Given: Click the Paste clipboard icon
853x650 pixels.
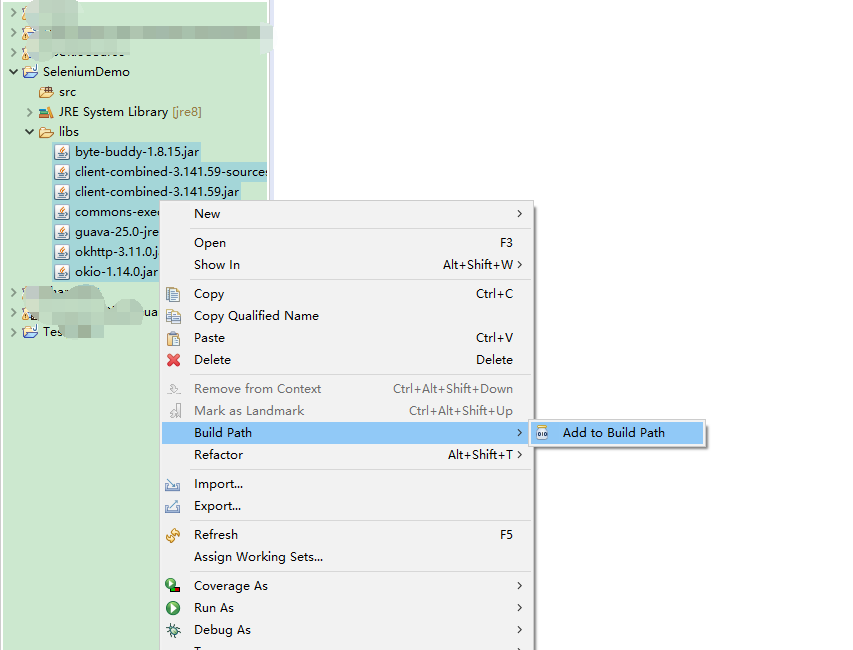Looking at the screenshot, I should click(x=173, y=338).
